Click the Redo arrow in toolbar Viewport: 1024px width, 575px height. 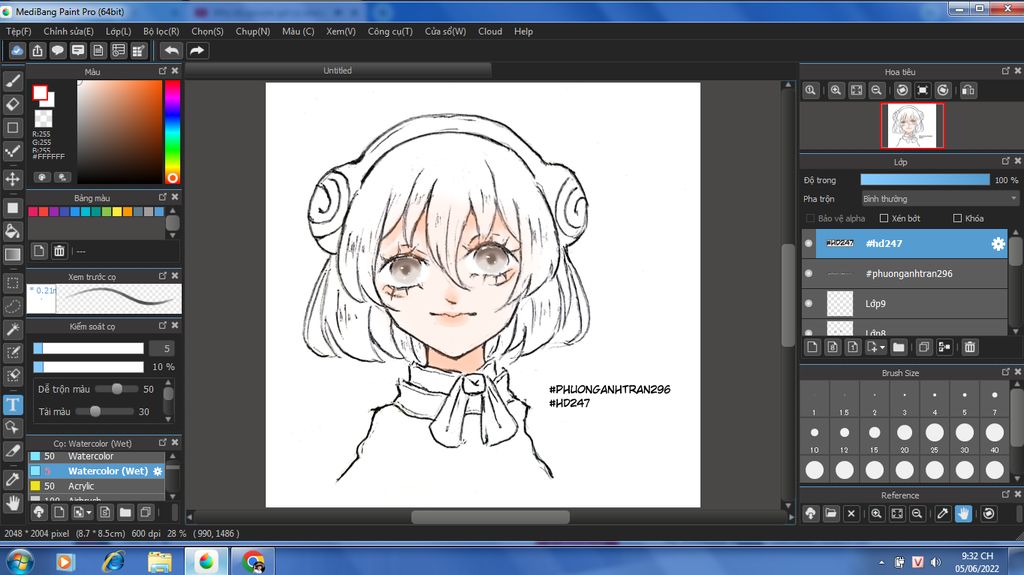click(197, 50)
